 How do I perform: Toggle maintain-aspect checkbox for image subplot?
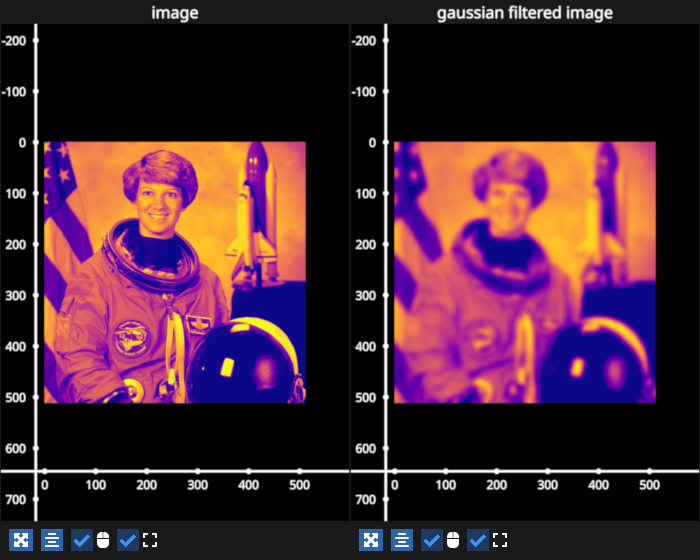[128, 540]
